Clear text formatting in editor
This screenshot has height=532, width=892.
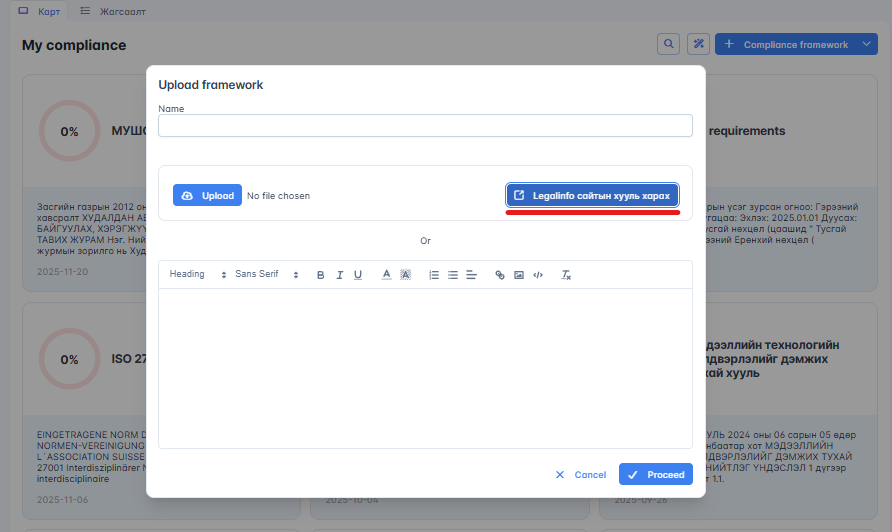(566, 275)
